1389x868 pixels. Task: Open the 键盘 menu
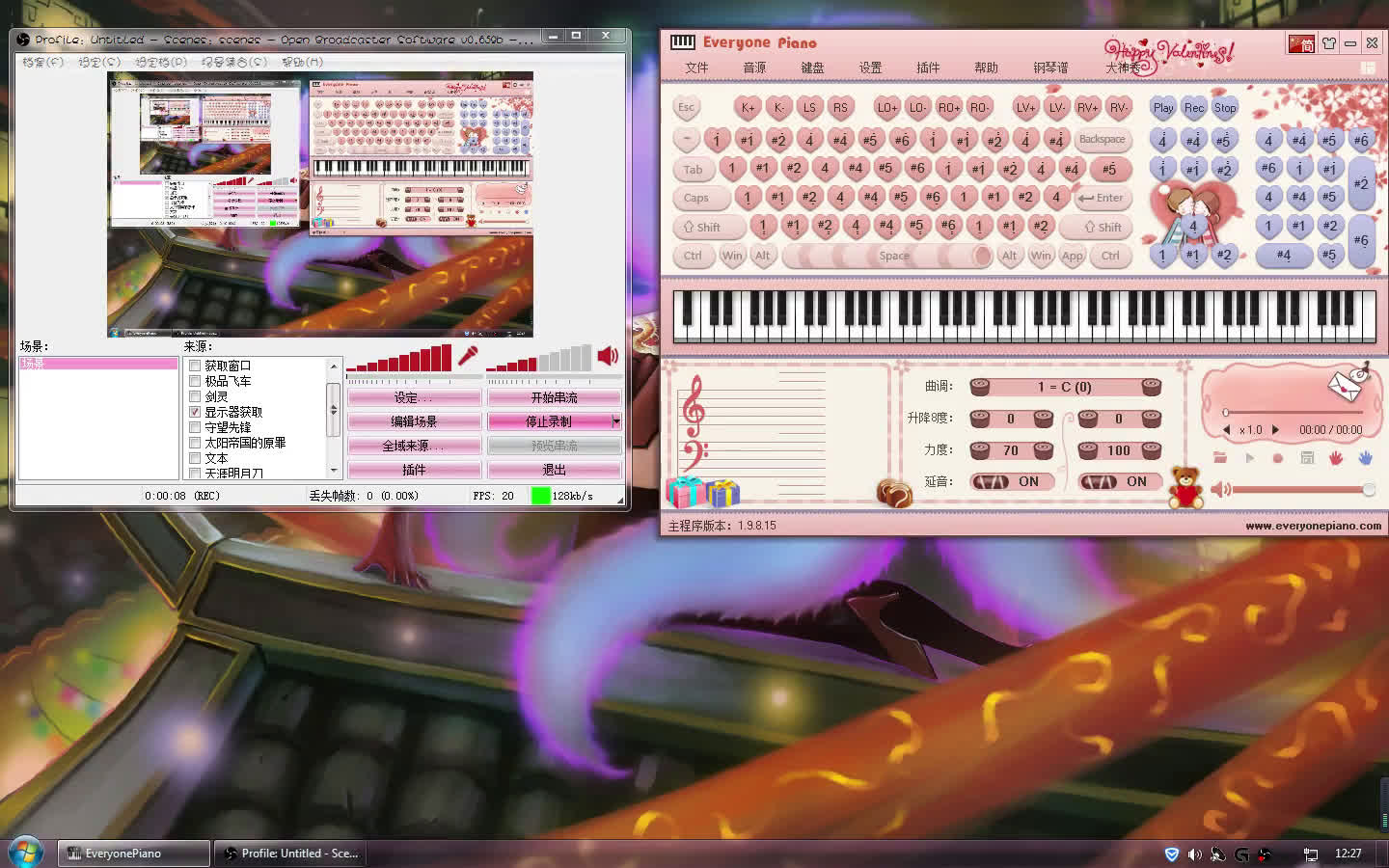click(x=812, y=68)
